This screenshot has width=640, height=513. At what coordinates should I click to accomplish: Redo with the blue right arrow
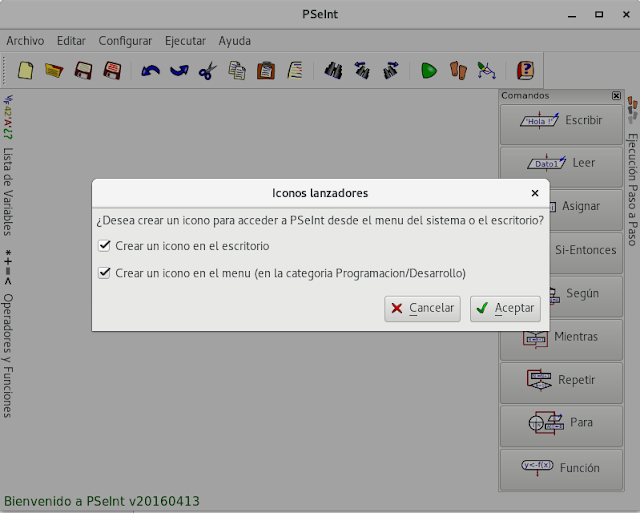pyautogui.click(x=179, y=71)
